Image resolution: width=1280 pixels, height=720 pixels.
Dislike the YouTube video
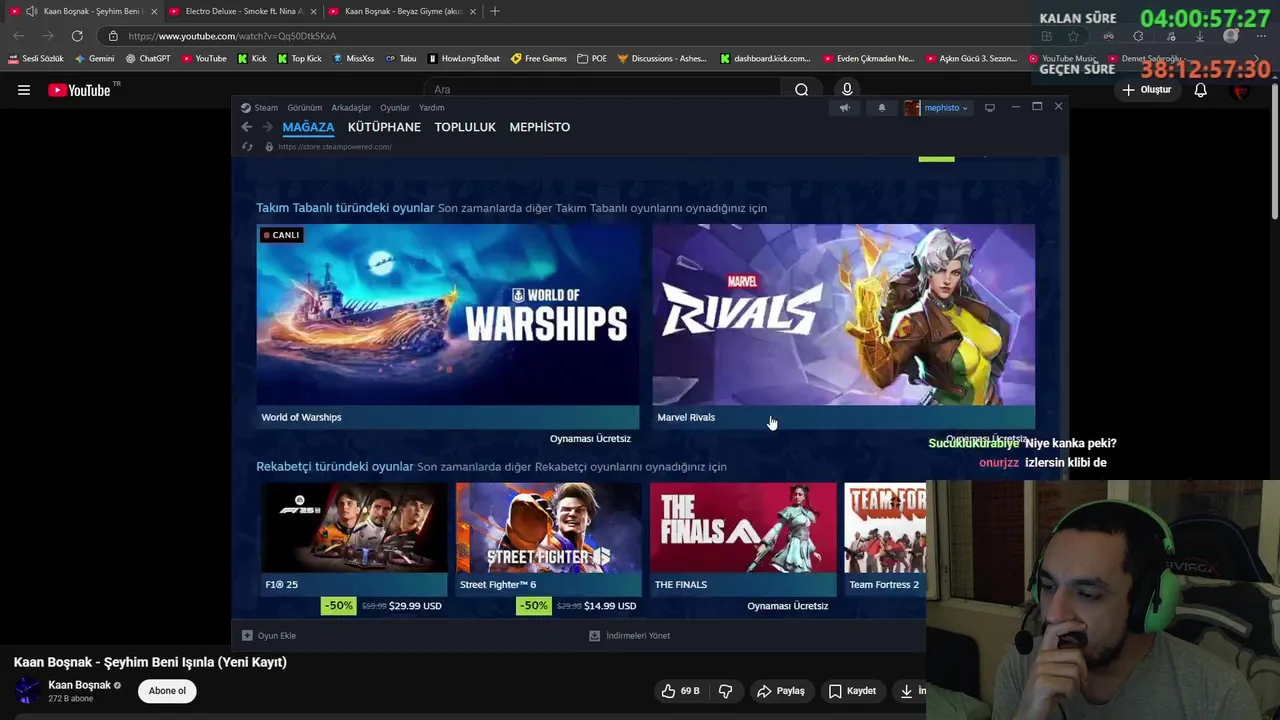coord(726,691)
